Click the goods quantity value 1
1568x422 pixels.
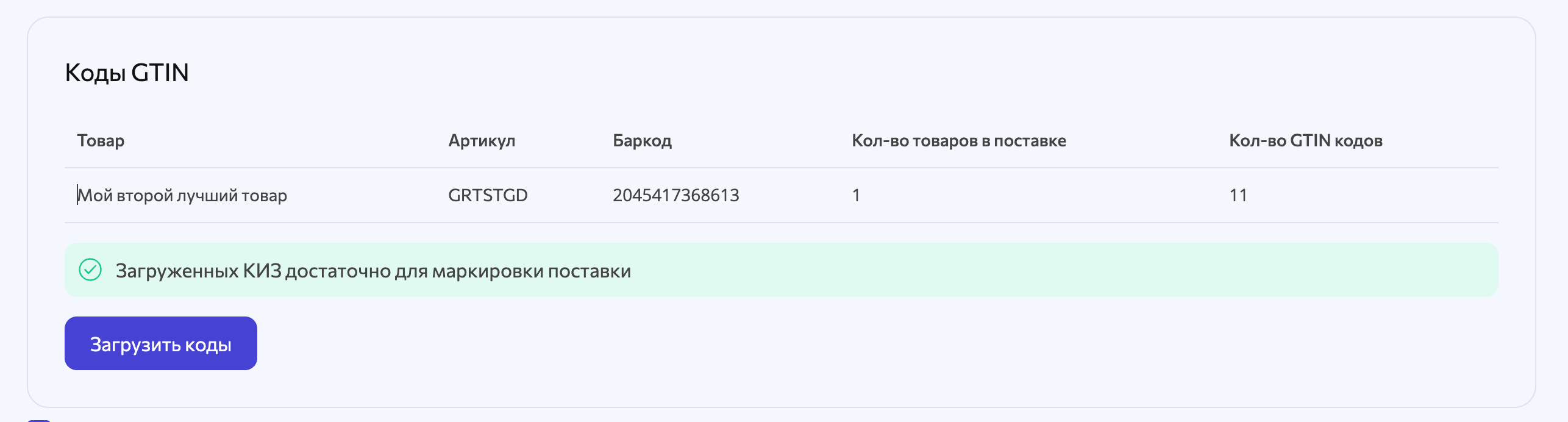[856, 195]
